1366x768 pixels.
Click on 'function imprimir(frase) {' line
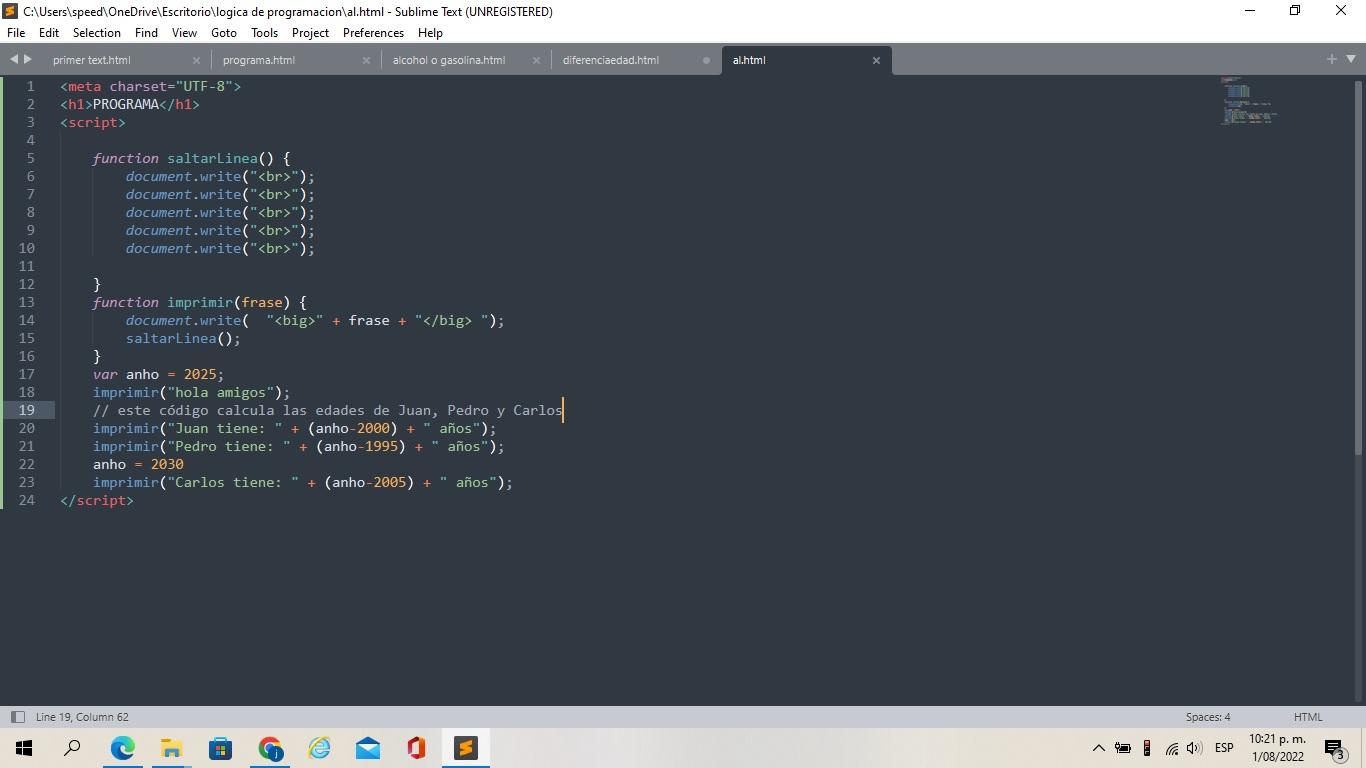pos(200,302)
